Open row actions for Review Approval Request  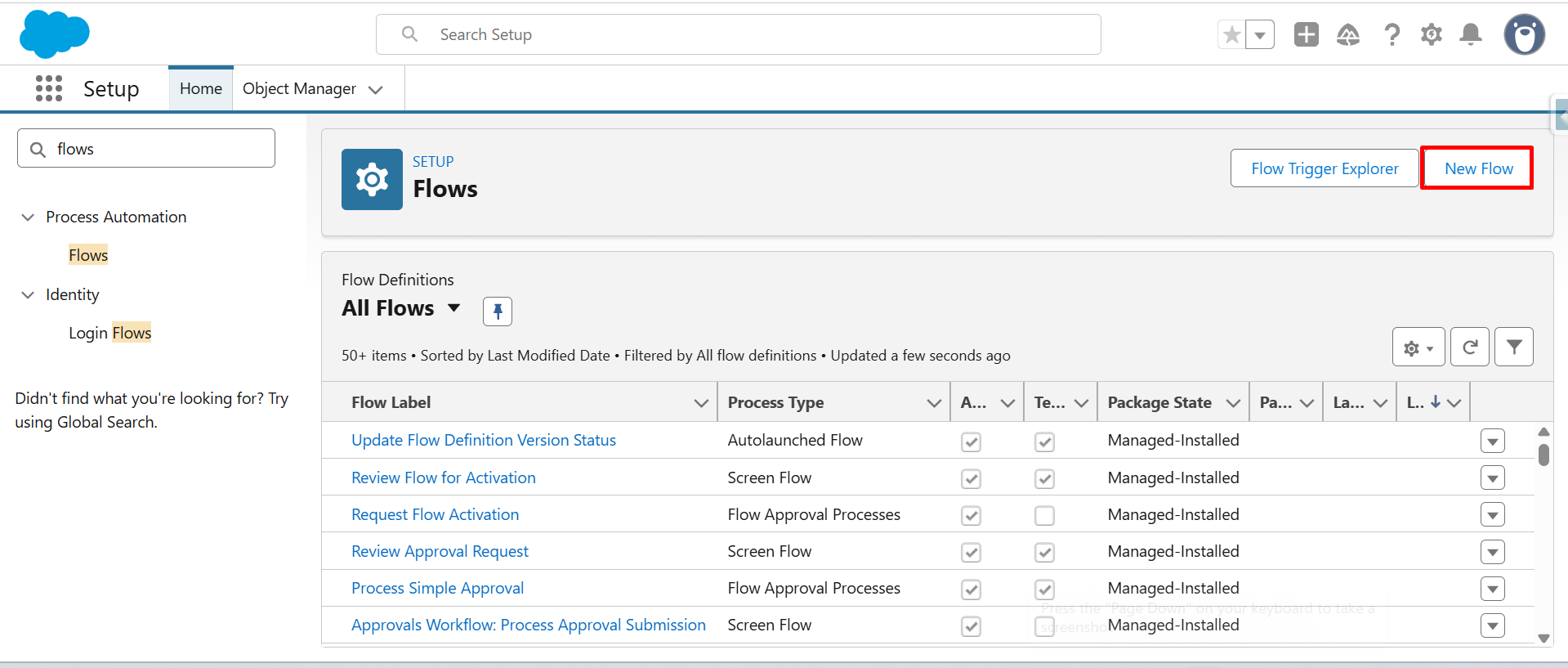coord(1493,552)
